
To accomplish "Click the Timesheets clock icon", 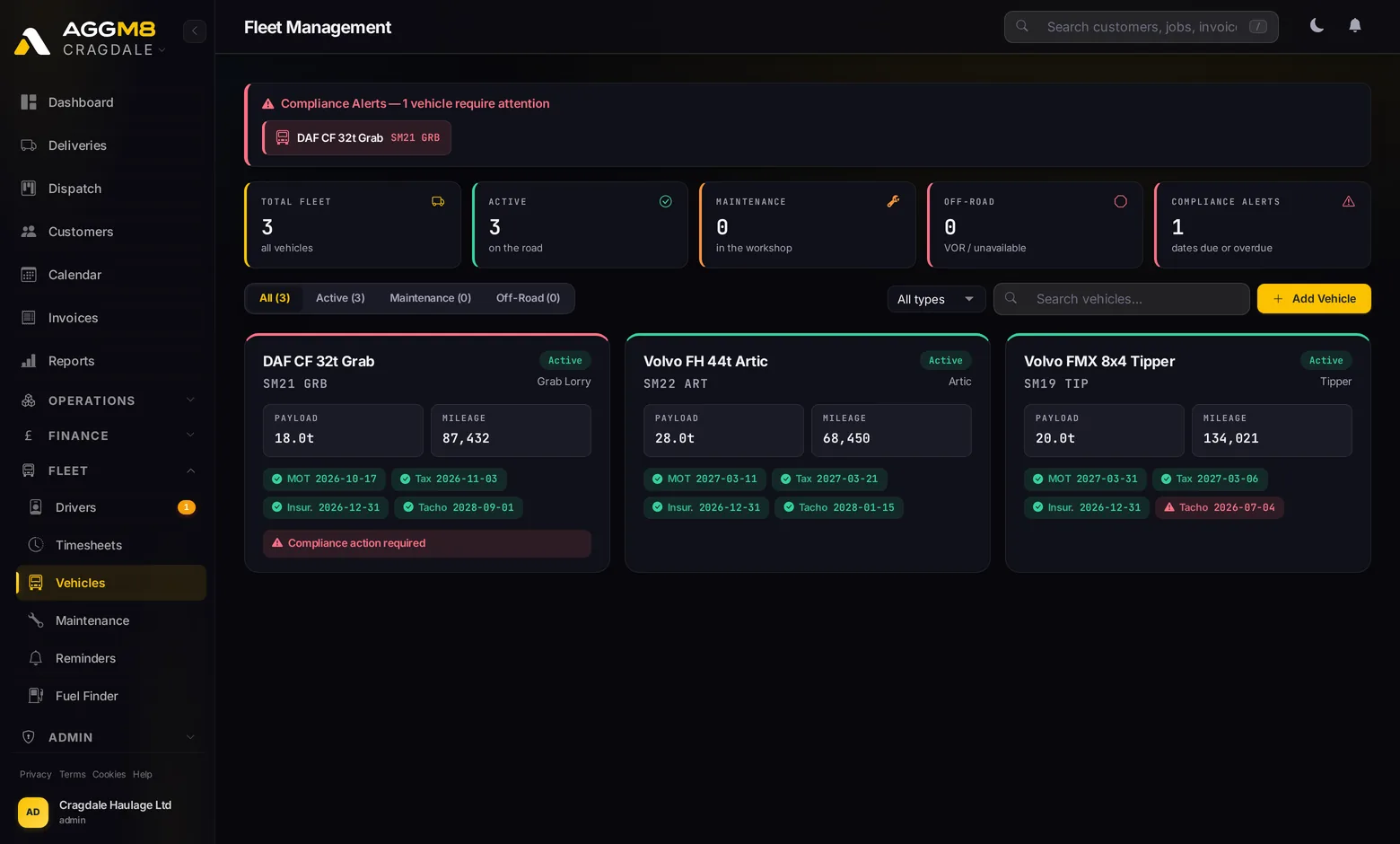I will tap(36, 545).
